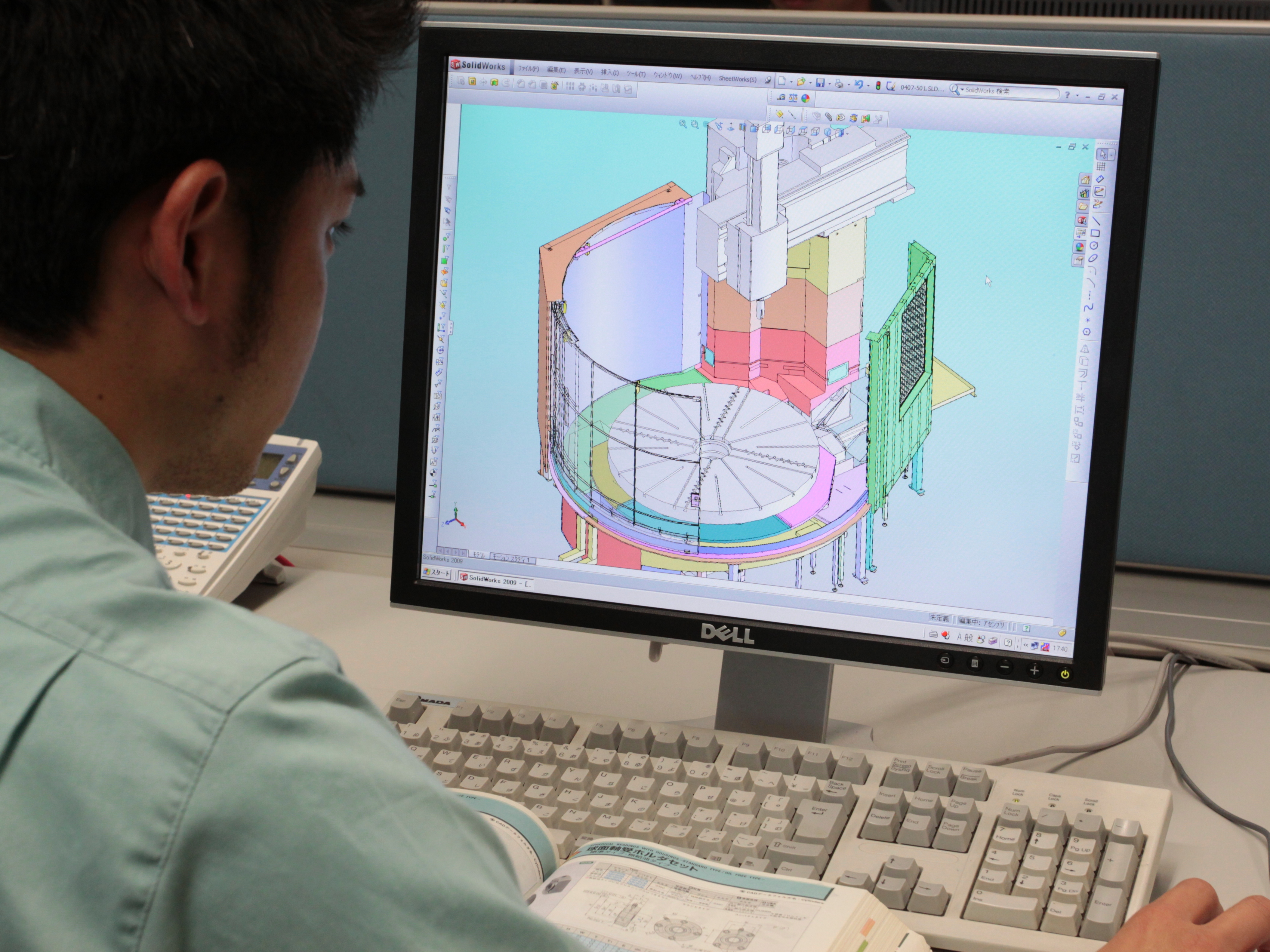Open the Custom Properties task pane tab
The image size is (1270, 952).
pyautogui.click(x=1079, y=260)
